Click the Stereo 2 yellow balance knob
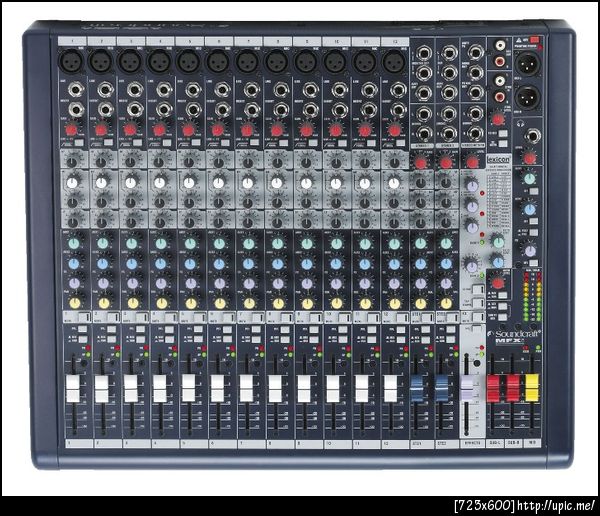 pyautogui.click(x=446, y=304)
